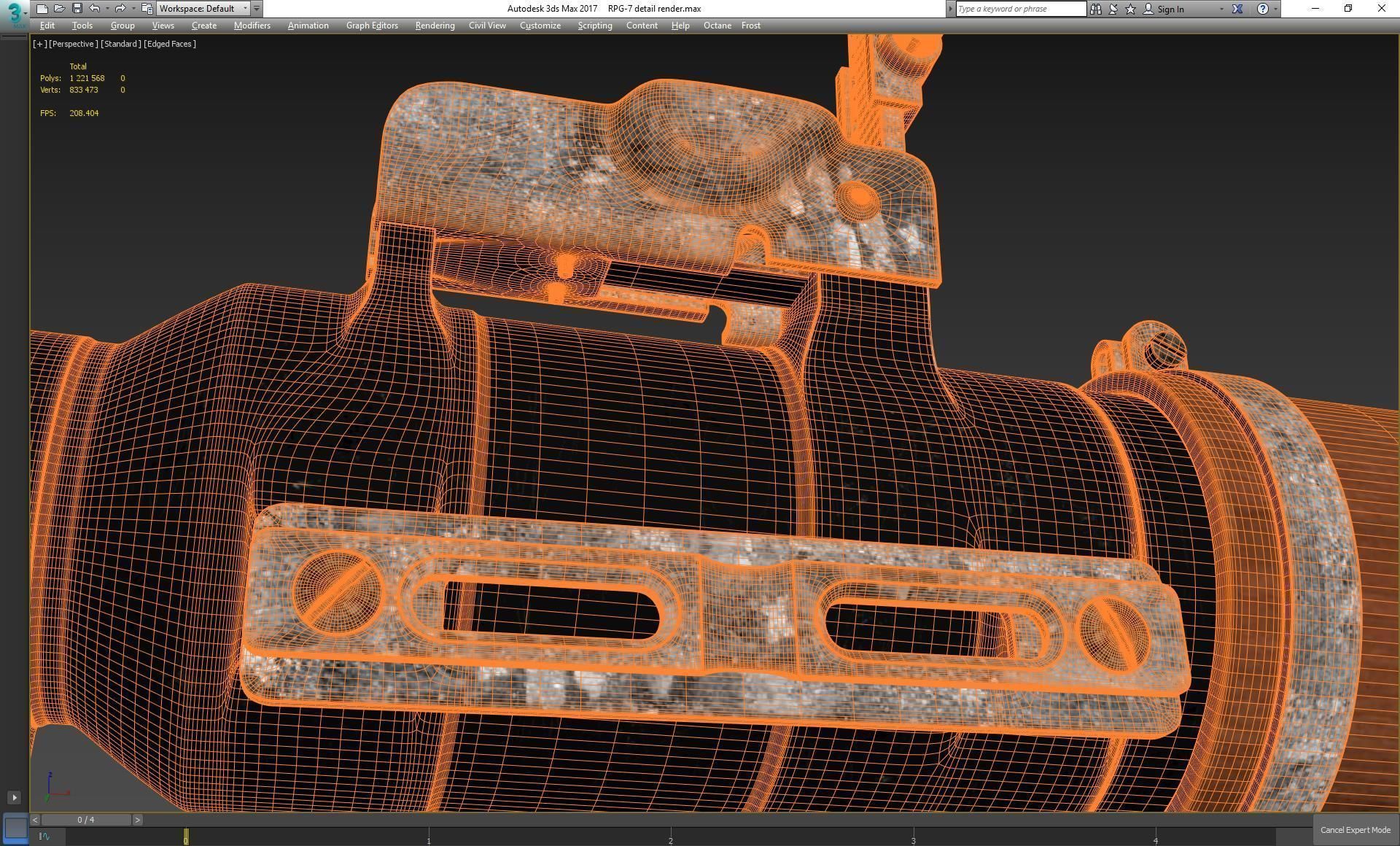Click the Open File folder icon

(x=59, y=9)
